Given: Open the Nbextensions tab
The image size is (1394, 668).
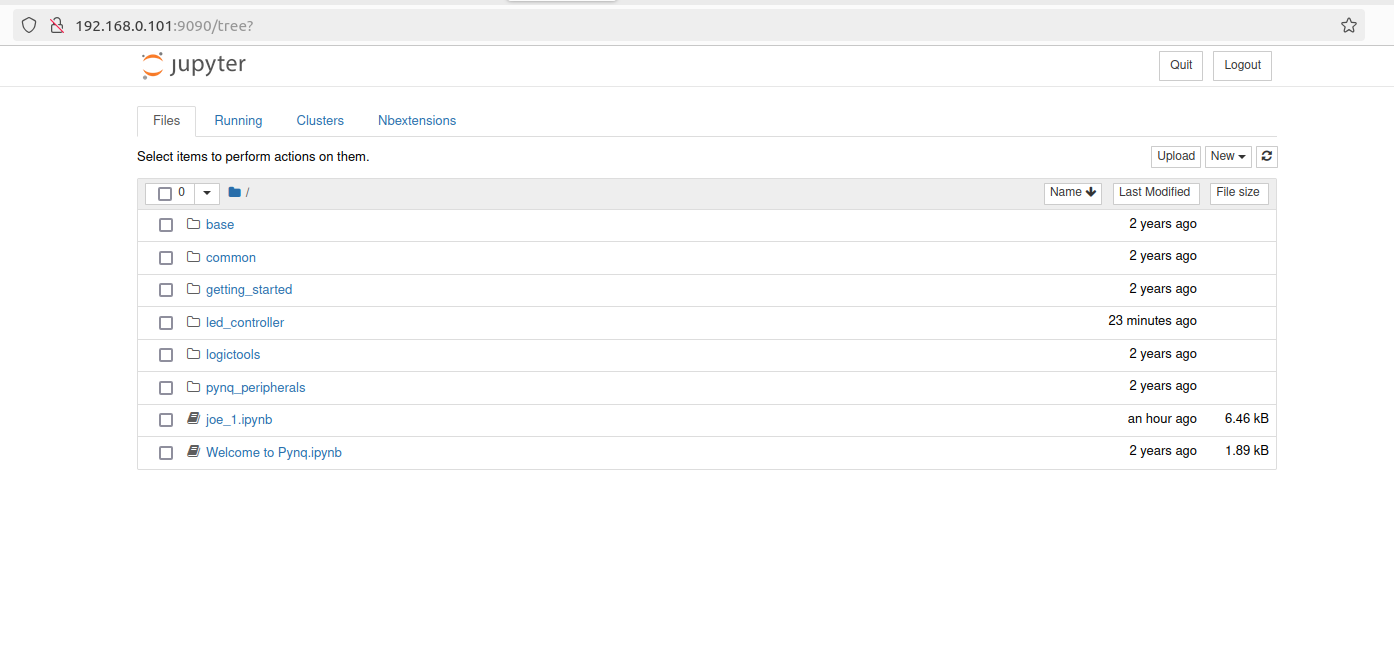Looking at the screenshot, I should [417, 121].
